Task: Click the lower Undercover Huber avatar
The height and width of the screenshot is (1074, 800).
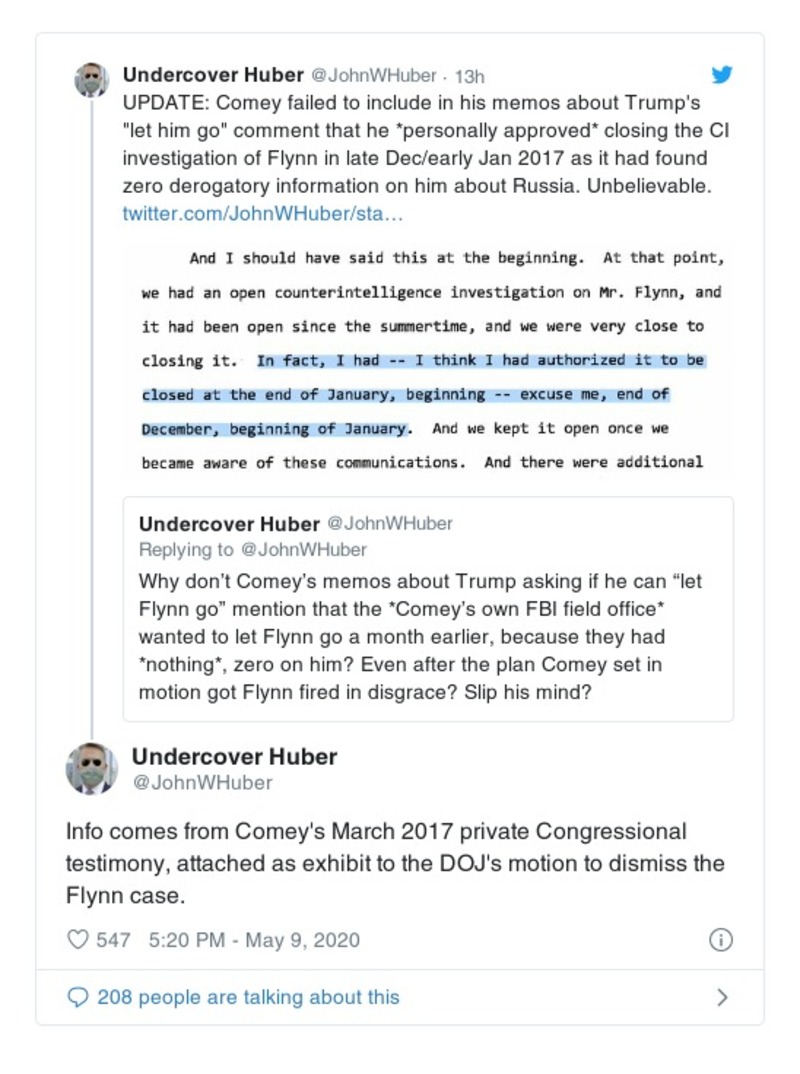Action: pyautogui.click(x=91, y=767)
